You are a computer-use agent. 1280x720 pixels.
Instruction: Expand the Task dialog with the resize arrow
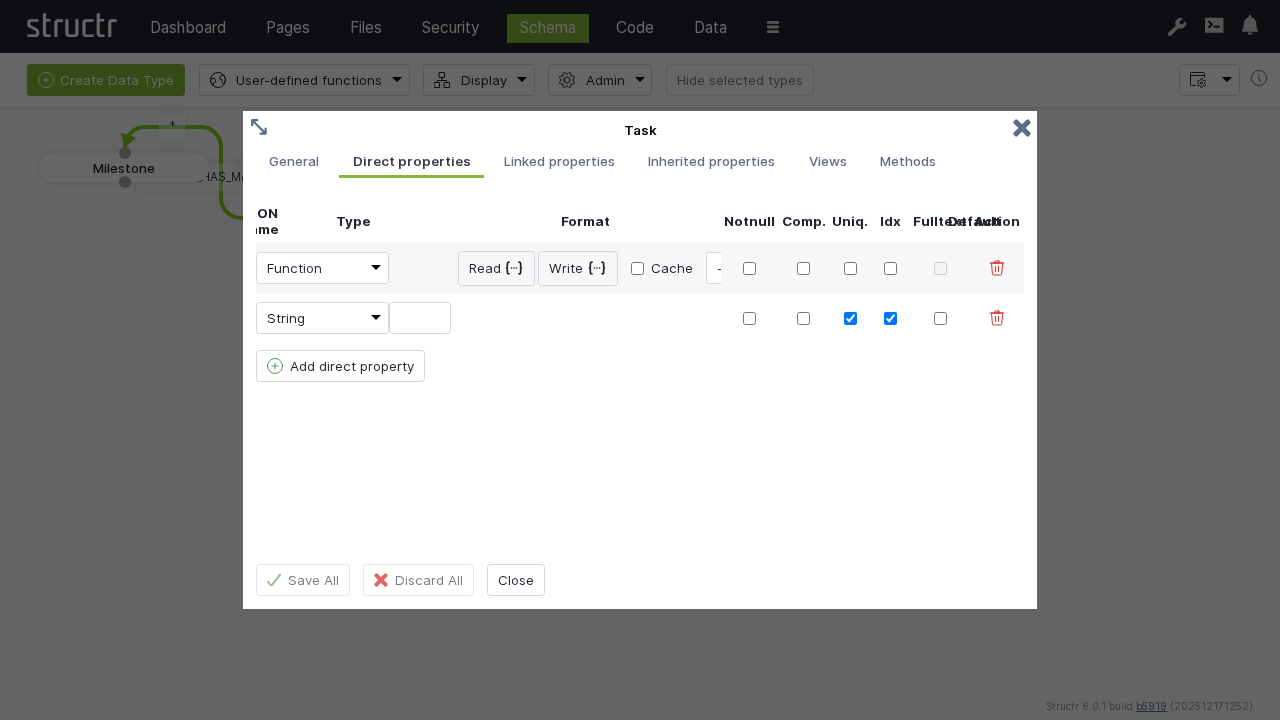pyautogui.click(x=259, y=127)
